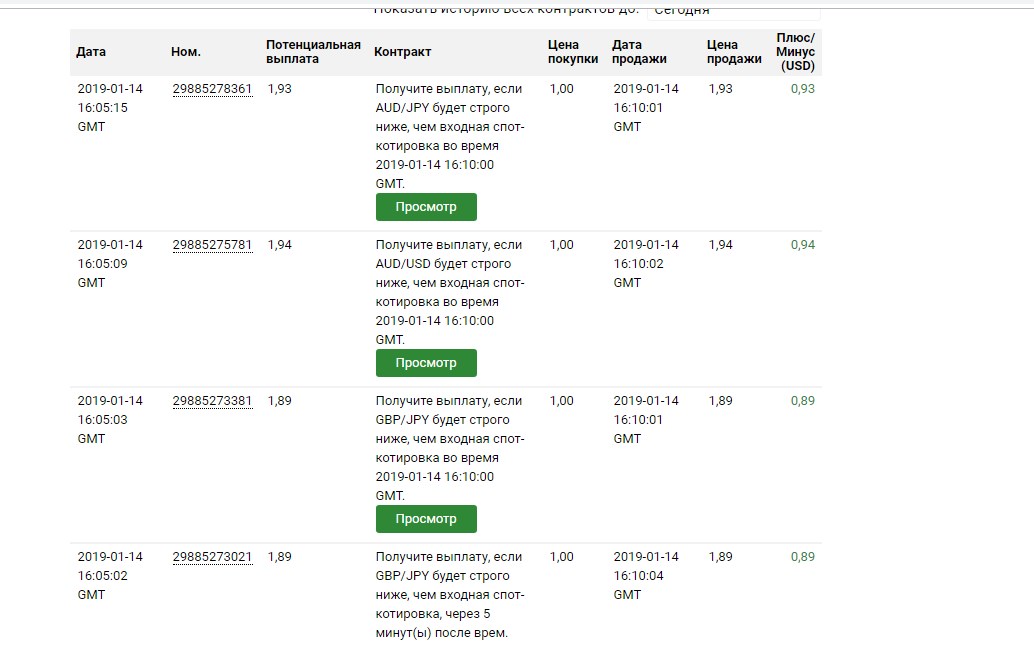Click the Дата продажи column header
This screenshot has width=1034, height=648.
tap(639, 52)
